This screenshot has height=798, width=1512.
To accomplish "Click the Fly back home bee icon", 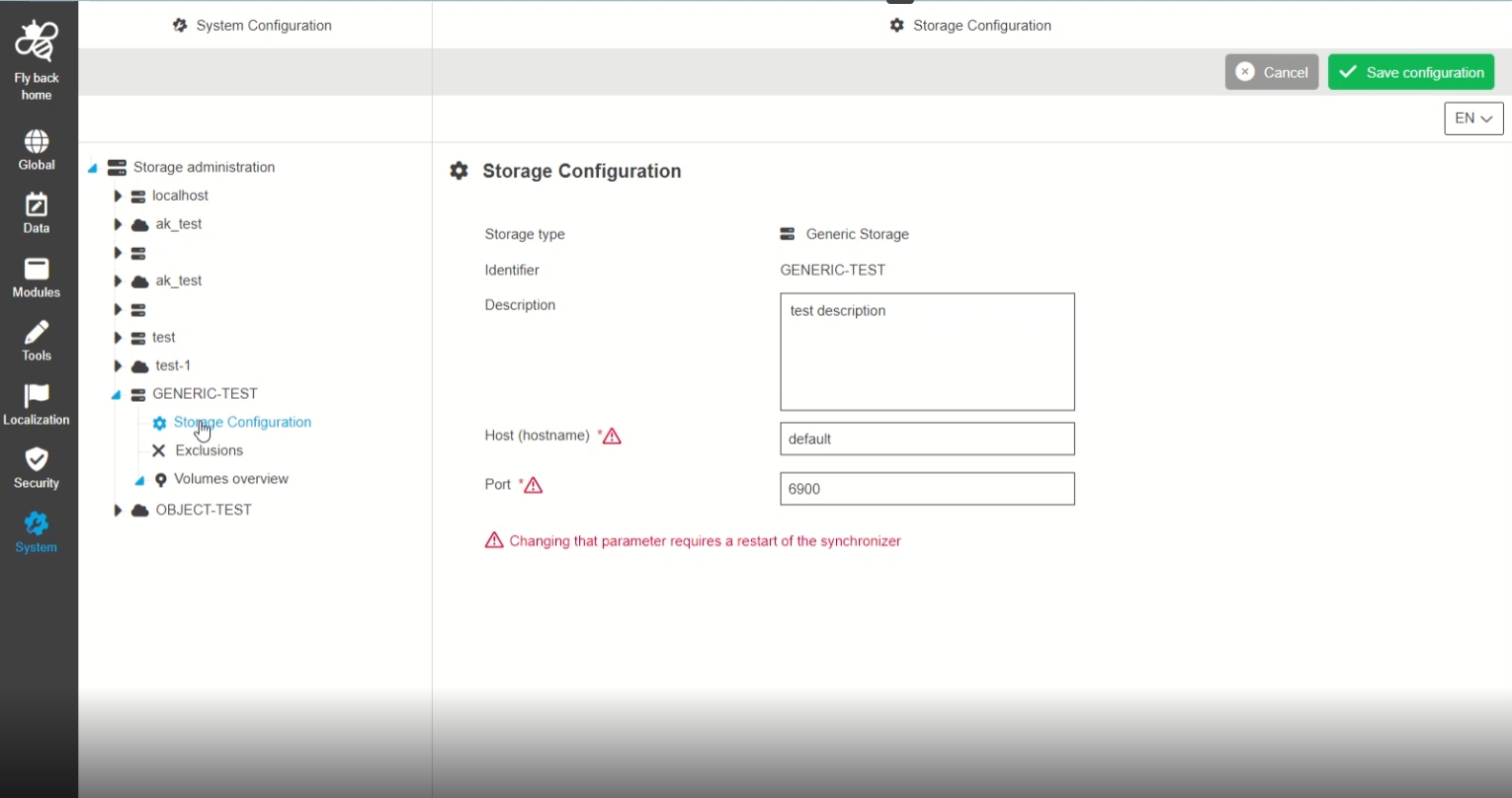I will click(x=37, y=42).
